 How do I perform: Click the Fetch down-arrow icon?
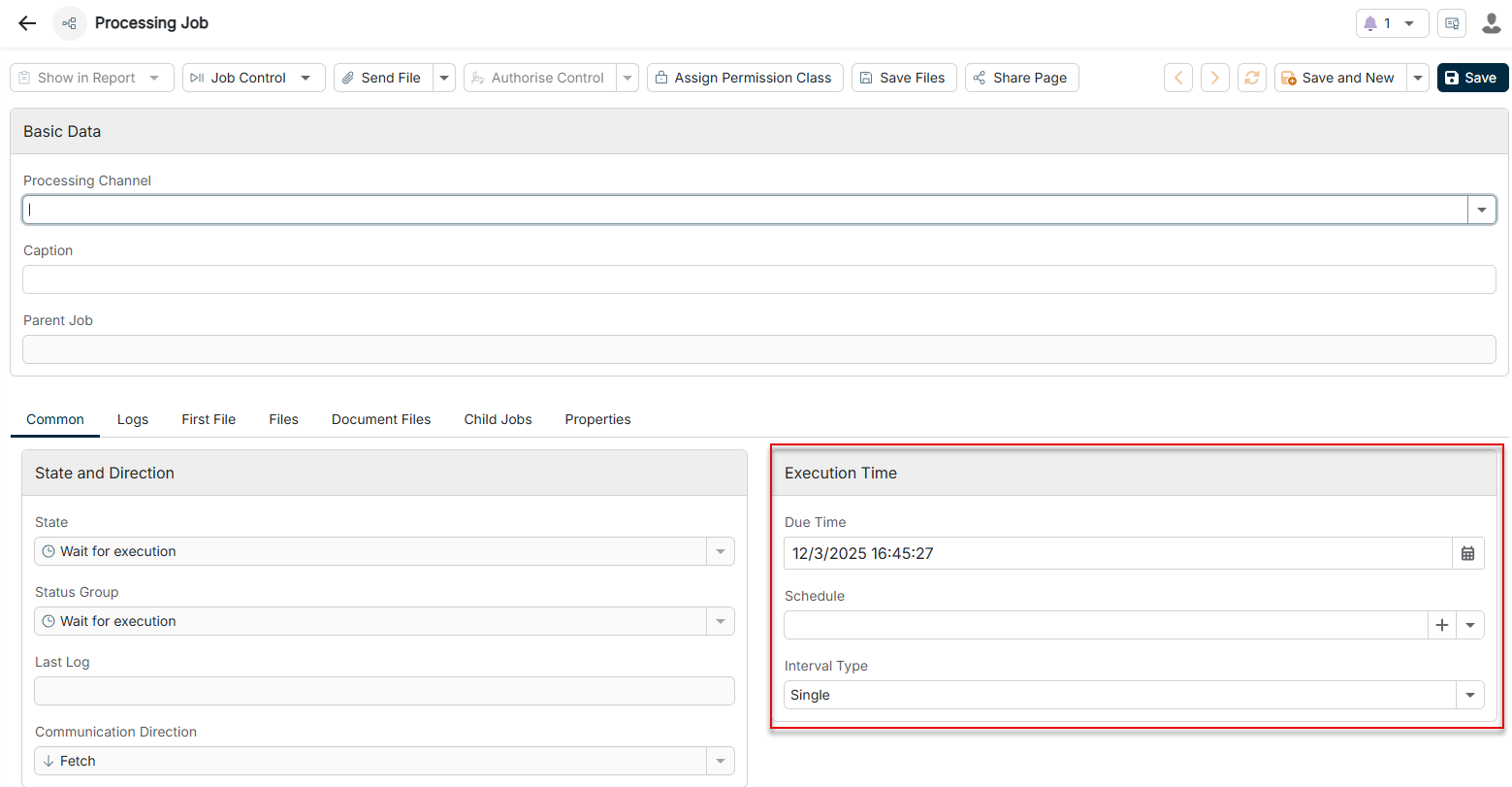point(48,761)
